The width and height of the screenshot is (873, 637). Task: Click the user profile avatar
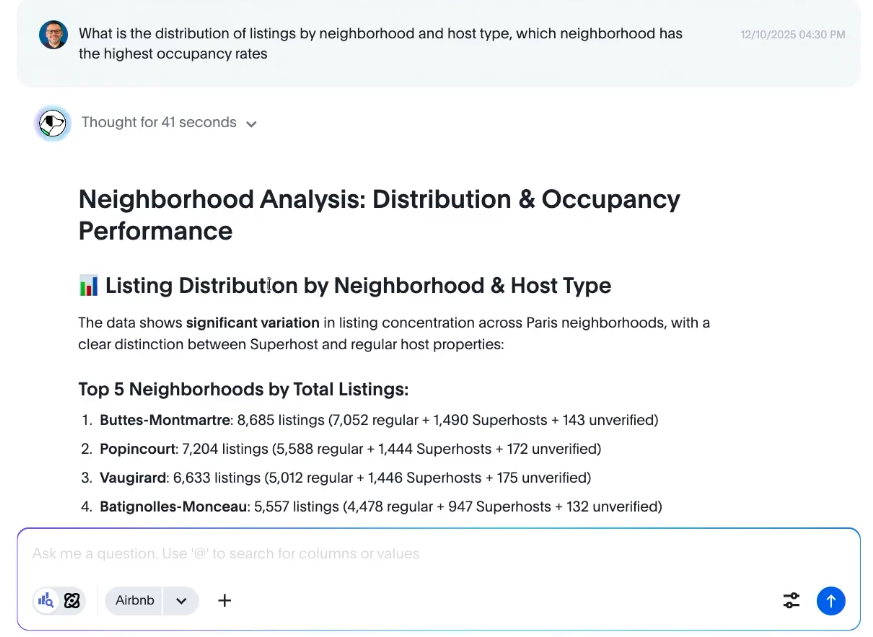click(53, 35)
